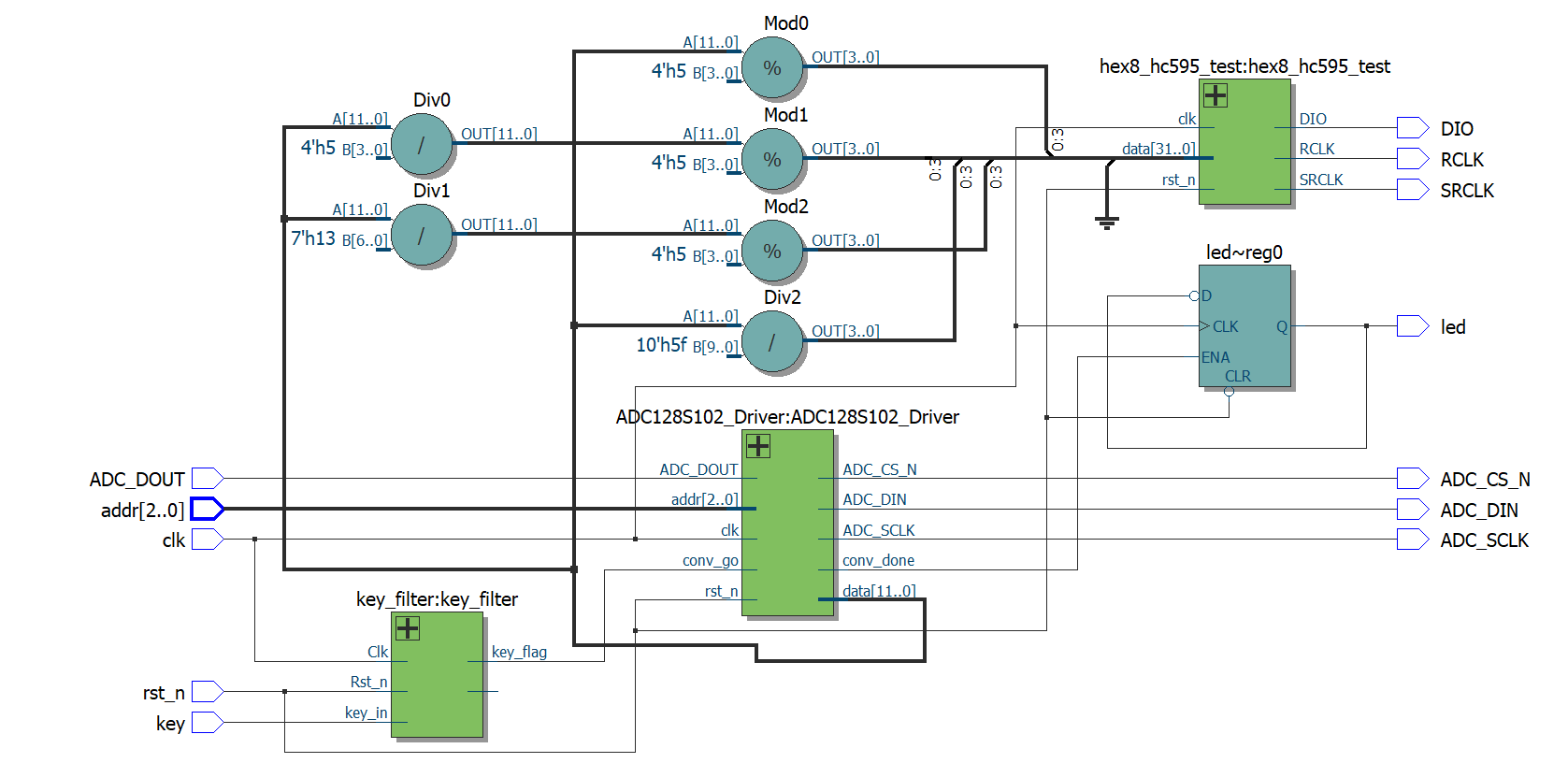
Task: Select the ADC_DIN output pin symbol
Action: pyautogui.click(x=1413, y=510)
